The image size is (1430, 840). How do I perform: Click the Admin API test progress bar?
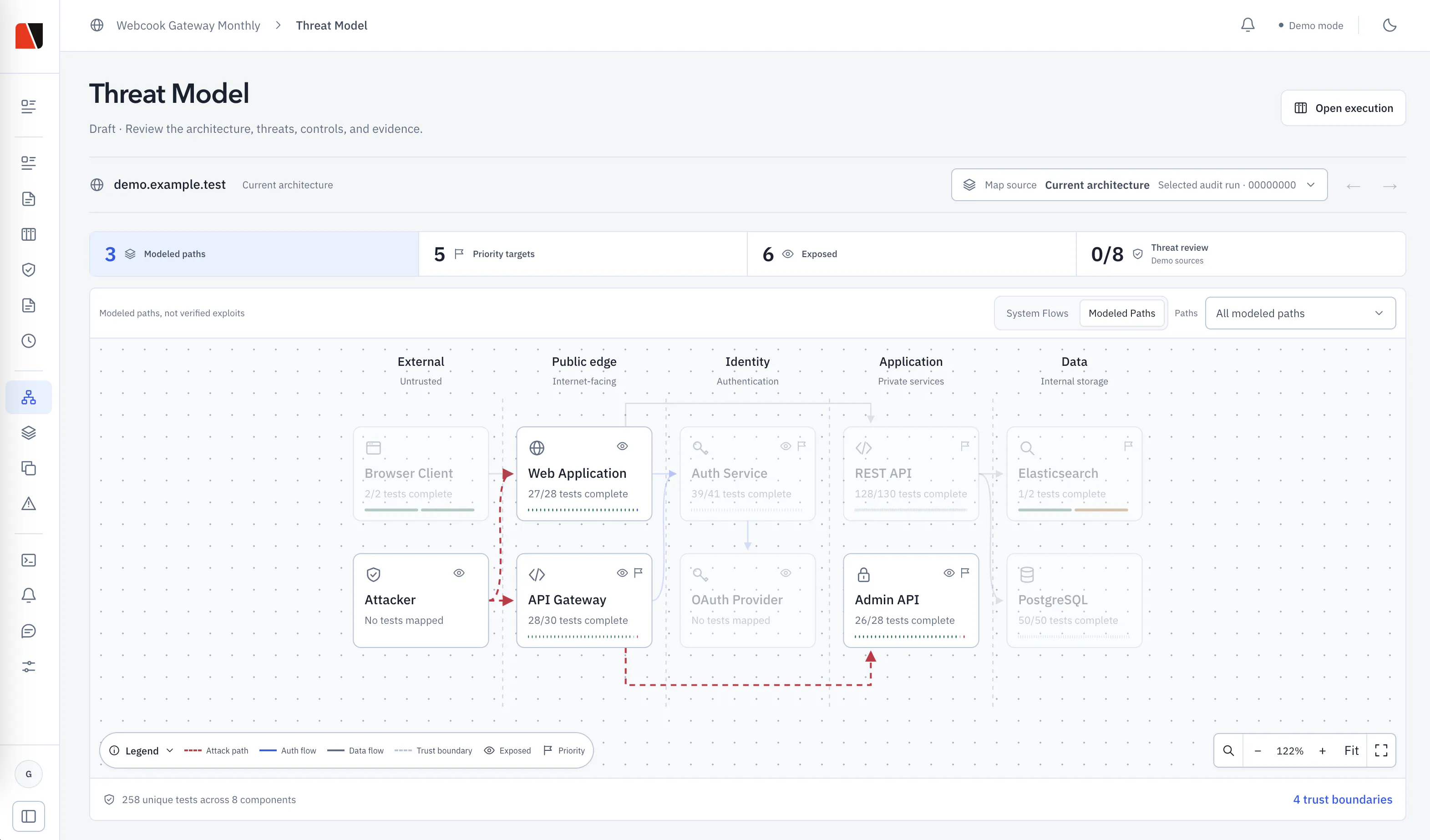(x=910, y=637)
